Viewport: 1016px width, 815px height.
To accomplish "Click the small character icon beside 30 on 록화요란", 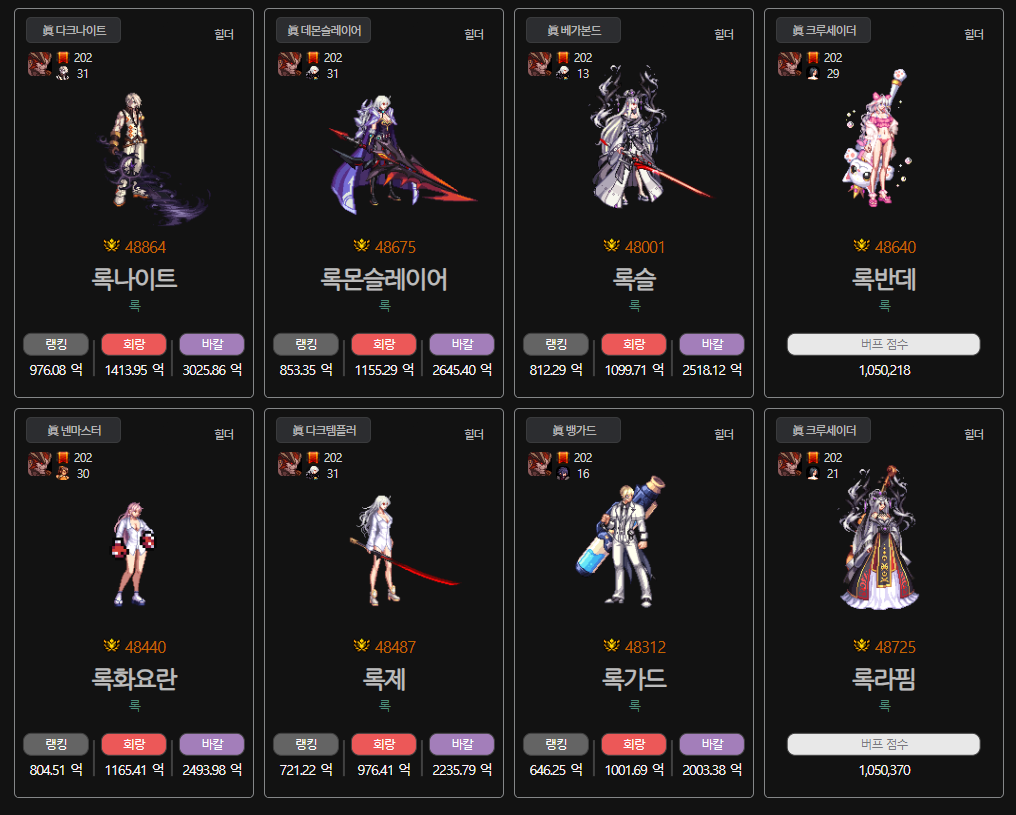I will coord(63,474).
